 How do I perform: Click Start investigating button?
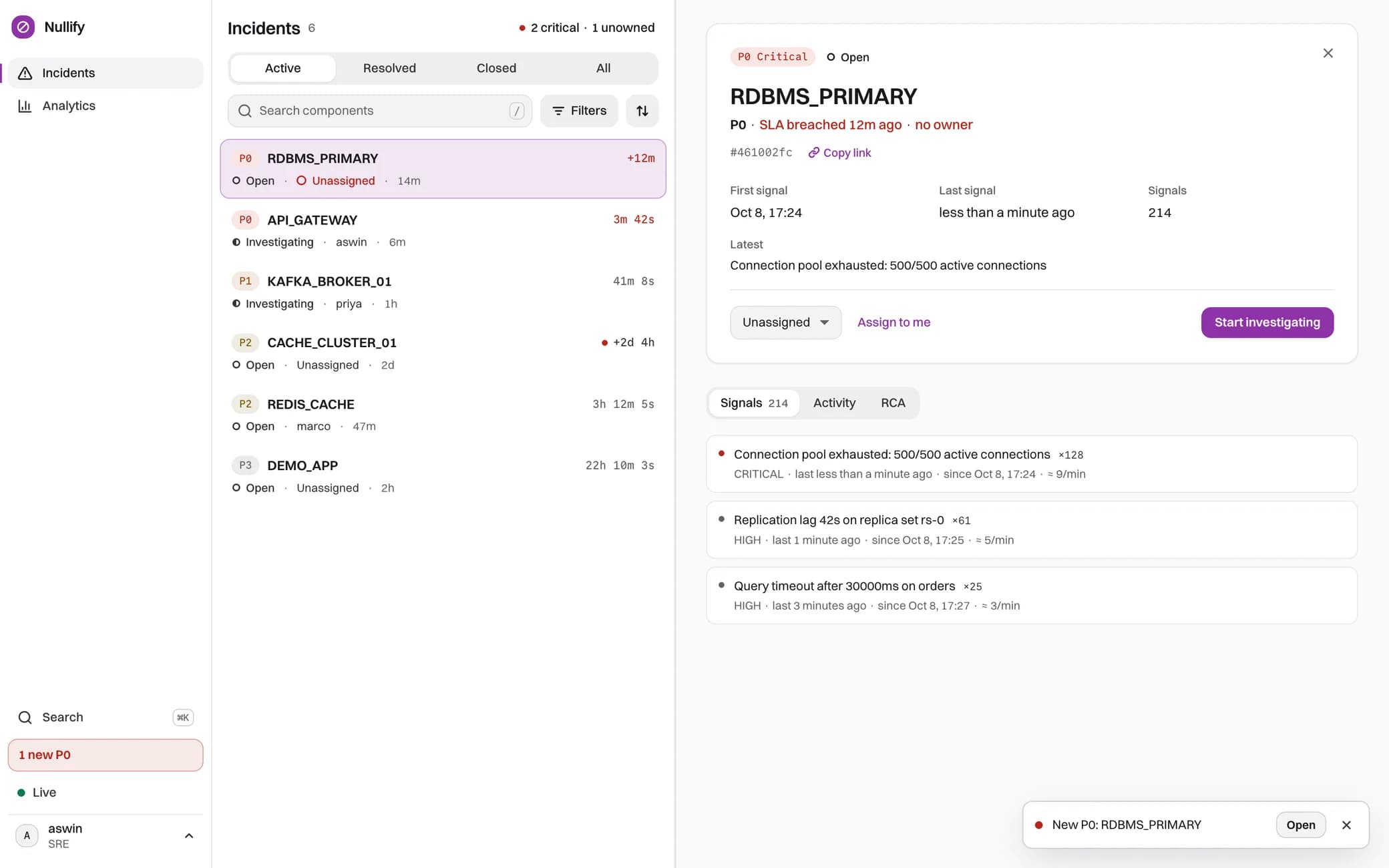(x=1267, y=322)
